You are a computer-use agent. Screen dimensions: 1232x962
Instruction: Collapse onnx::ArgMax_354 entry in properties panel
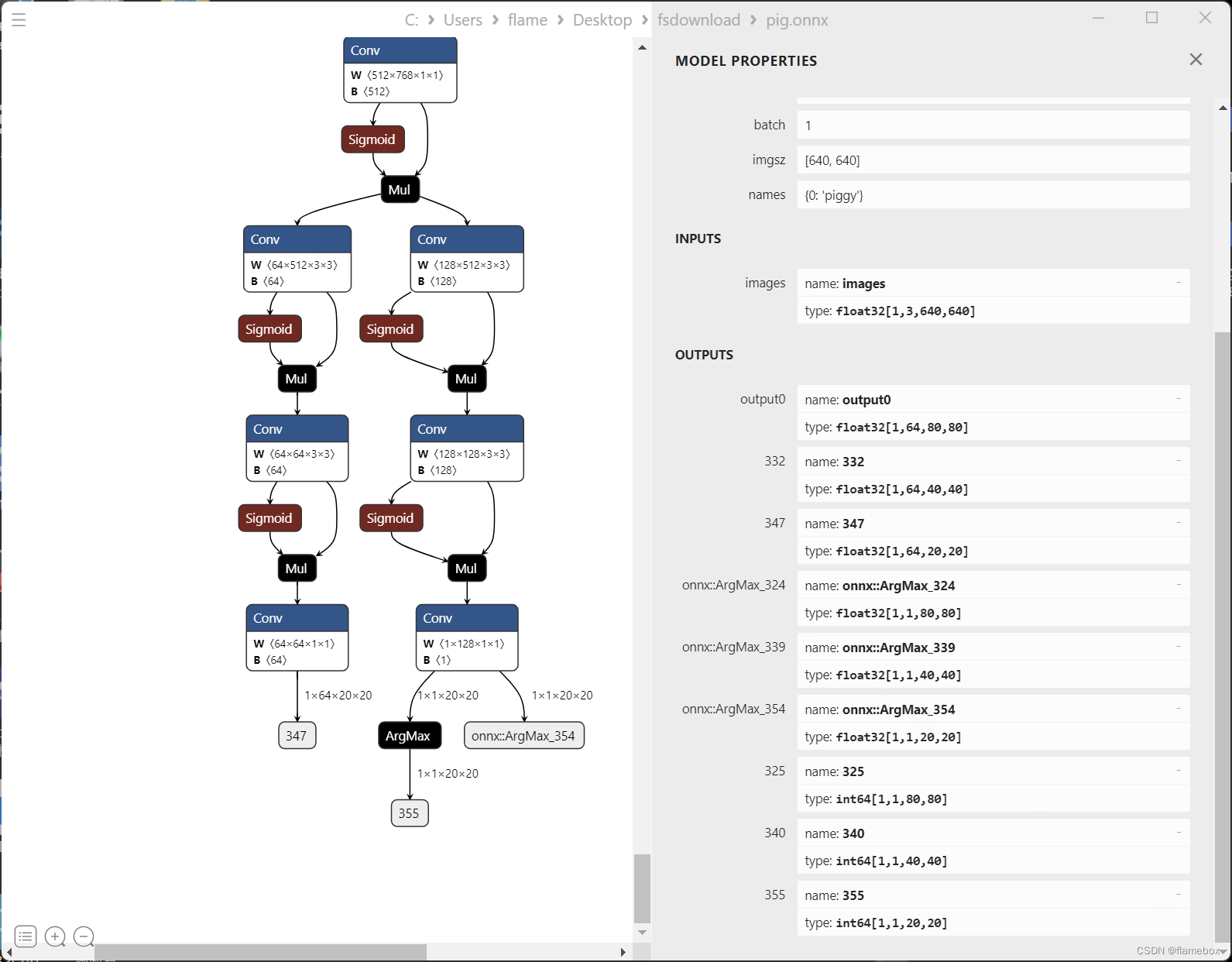1179,709
